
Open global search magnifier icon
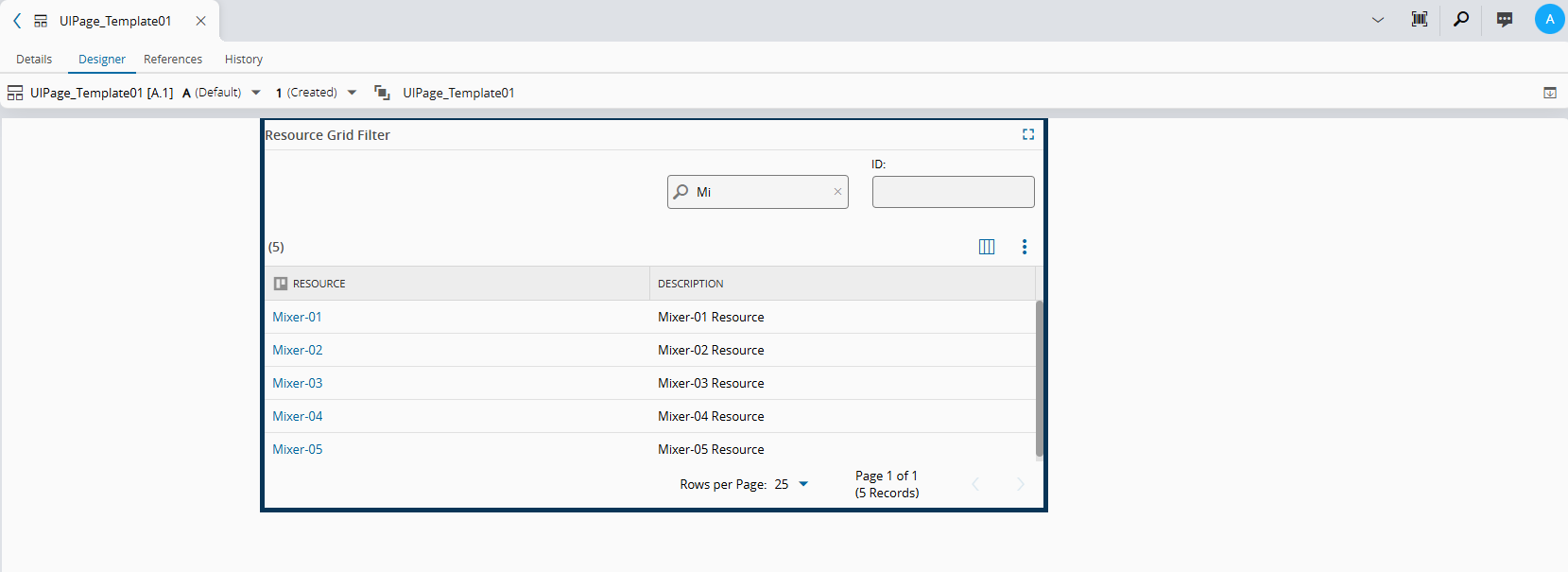tap(1461, 19)
